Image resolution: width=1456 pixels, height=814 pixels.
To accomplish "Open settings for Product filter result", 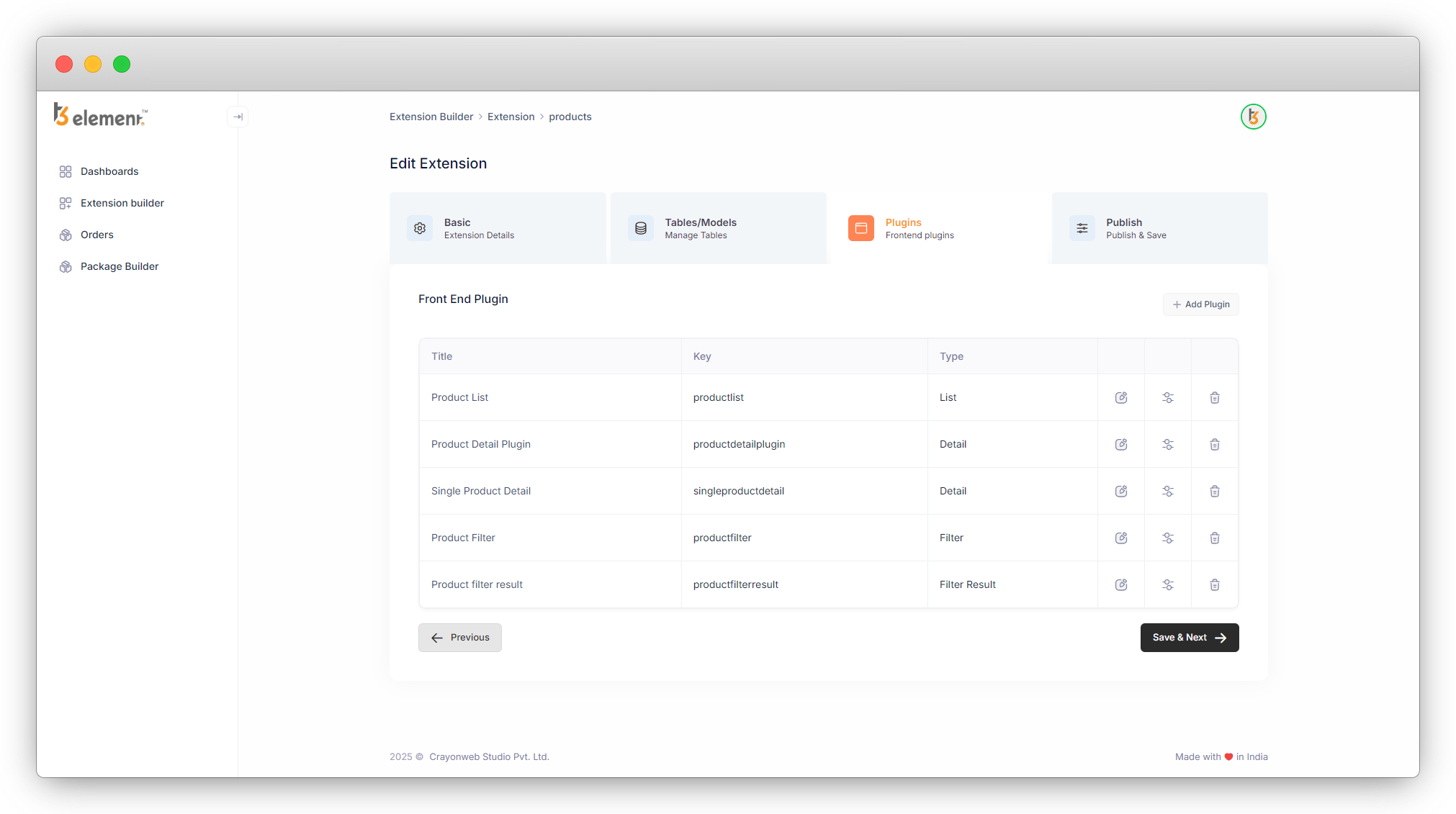I will 1168,584.
